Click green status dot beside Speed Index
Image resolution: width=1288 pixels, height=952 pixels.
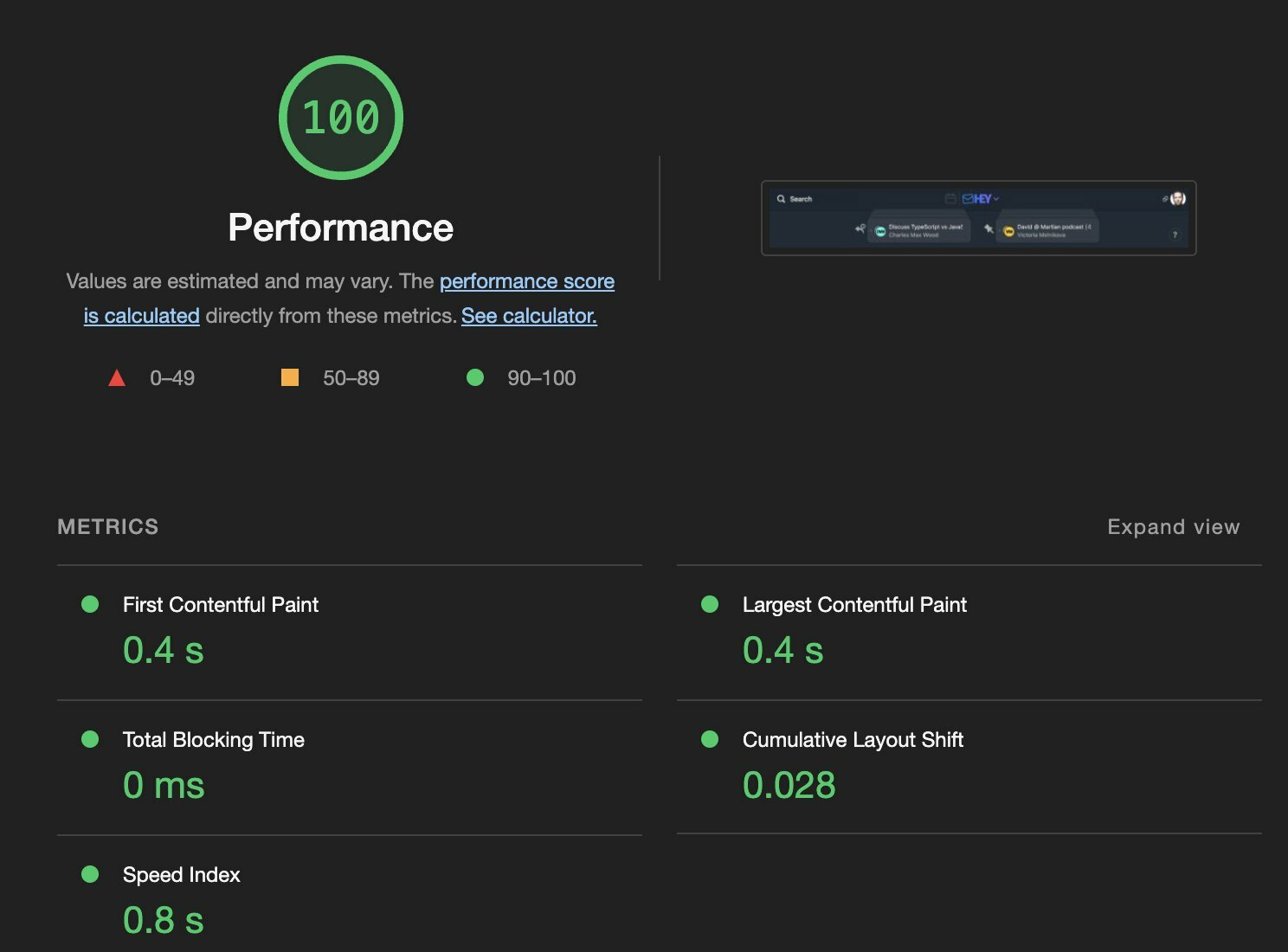coord(90,874)
